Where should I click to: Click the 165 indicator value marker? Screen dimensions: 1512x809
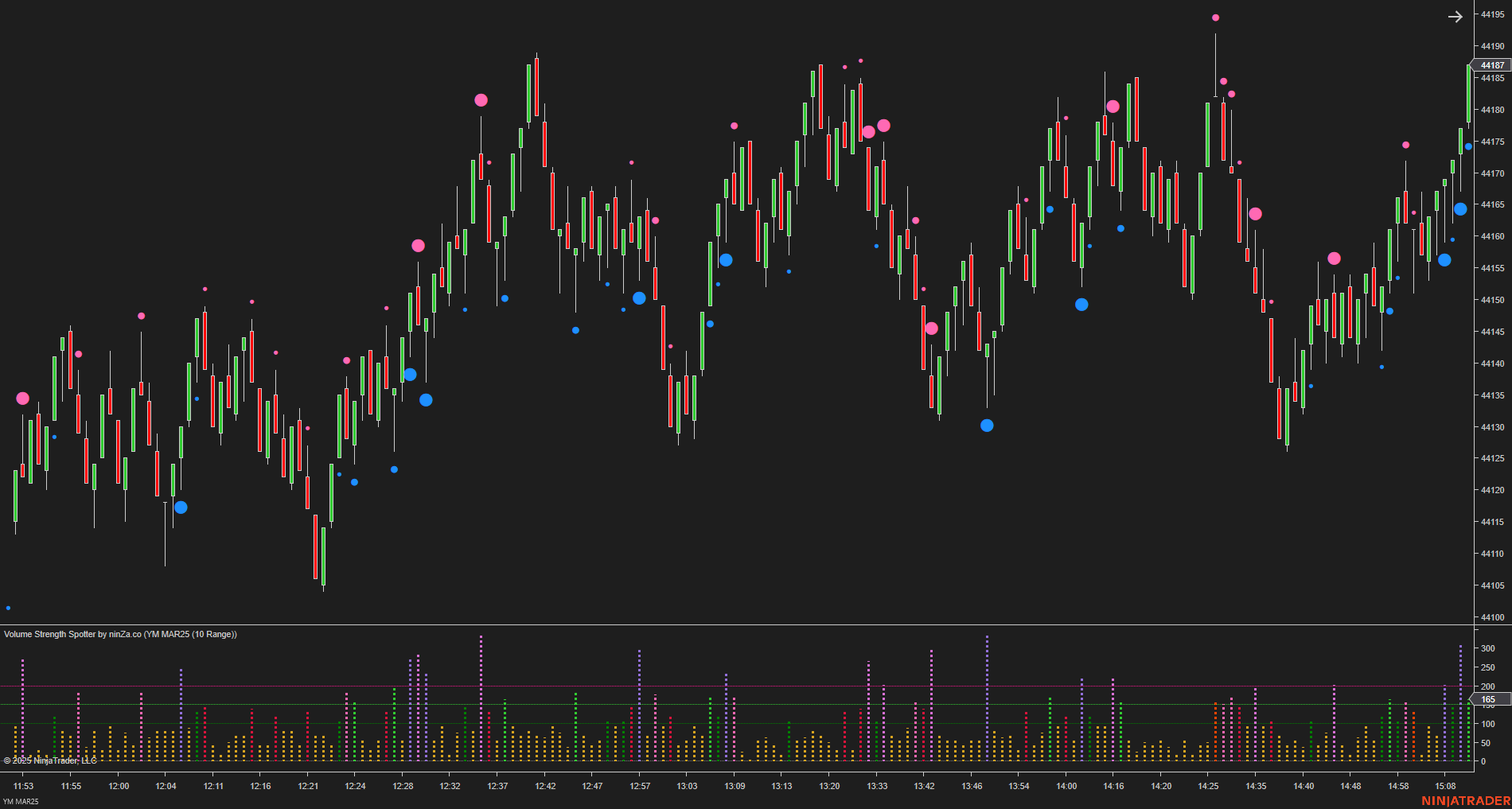pos(1489,698)
